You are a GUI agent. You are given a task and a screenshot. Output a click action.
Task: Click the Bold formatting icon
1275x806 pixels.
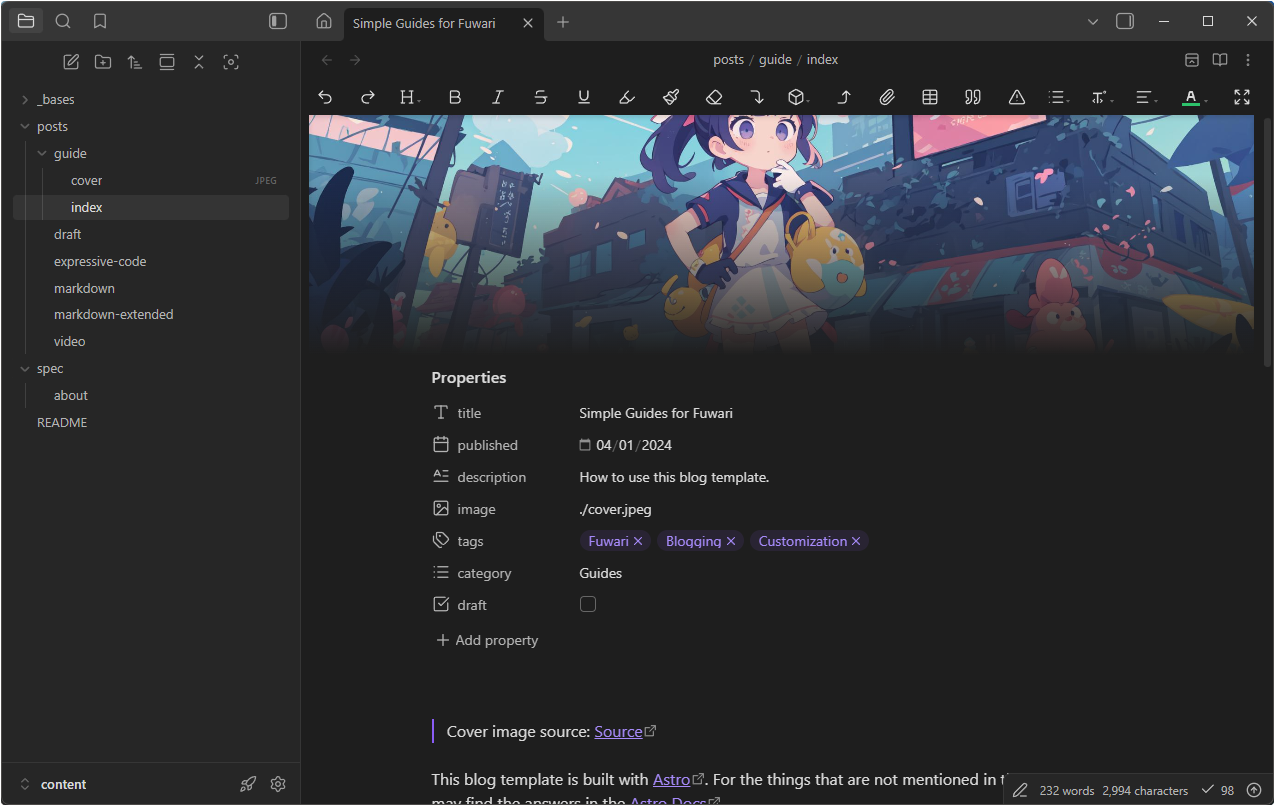pos(455,97)
